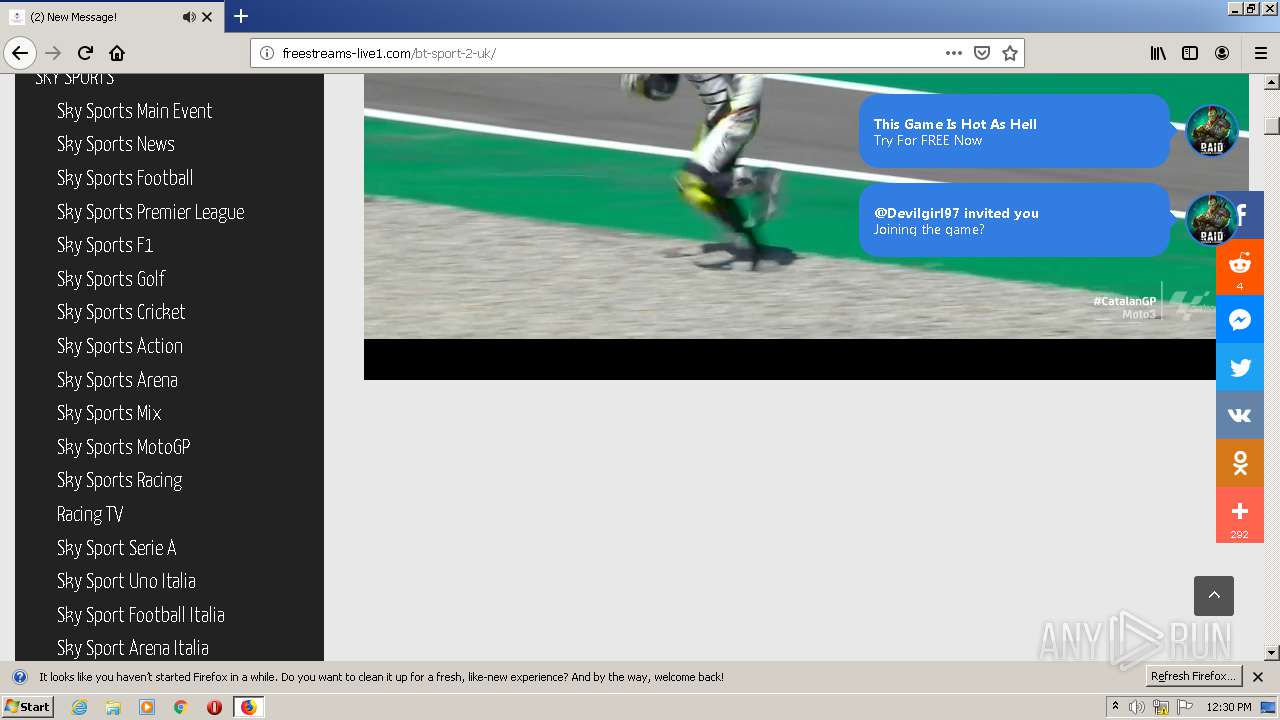The width and height of the screenshot is (1280, 720).
Task: Click RAID avatar beside Hot As Hell message
Action: tap(1211, 131)
